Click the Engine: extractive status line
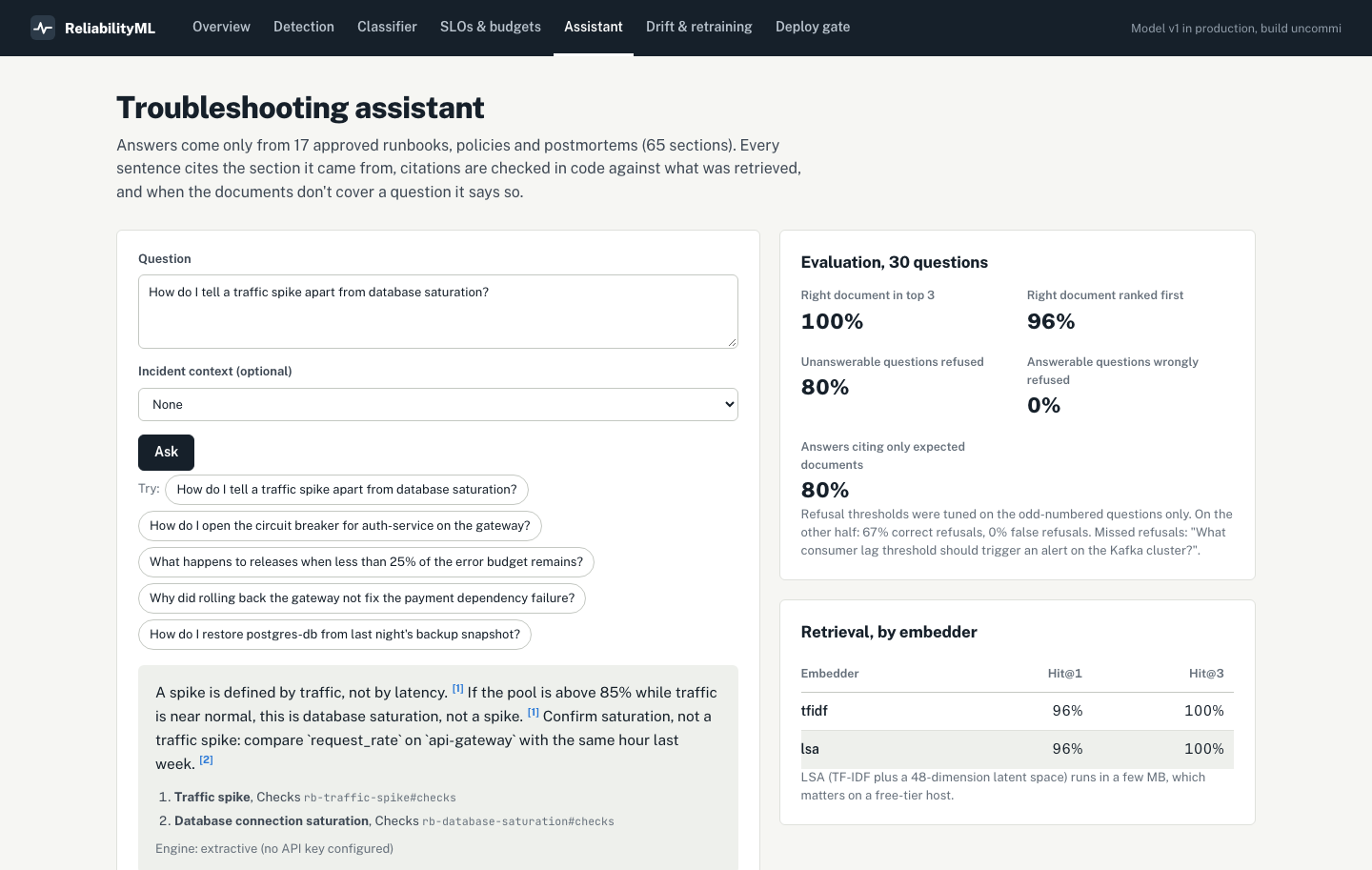1372x870 pixels. coord(274,848)
